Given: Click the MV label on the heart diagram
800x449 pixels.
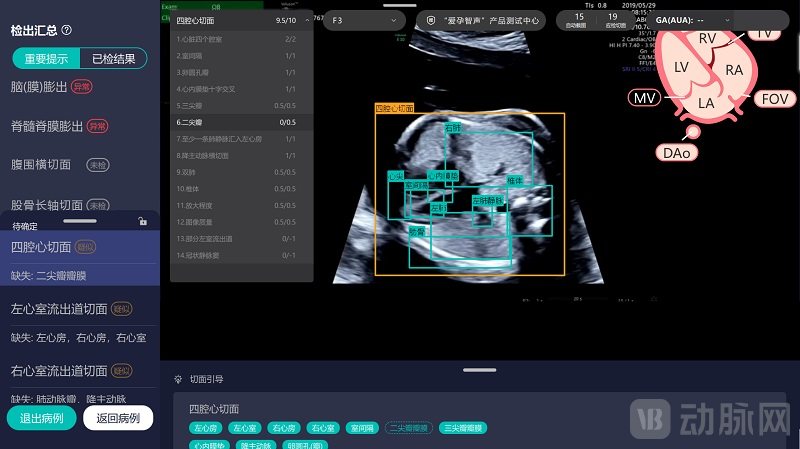Looking at the screenshot, I should coord(644,97).
